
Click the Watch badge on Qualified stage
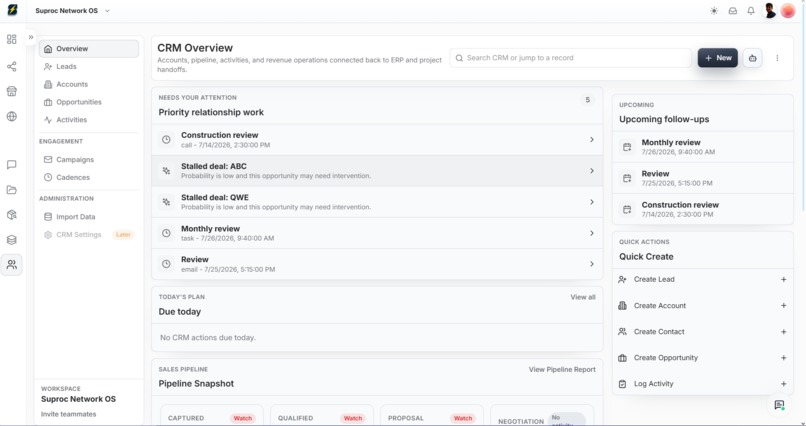coord(353,418)
